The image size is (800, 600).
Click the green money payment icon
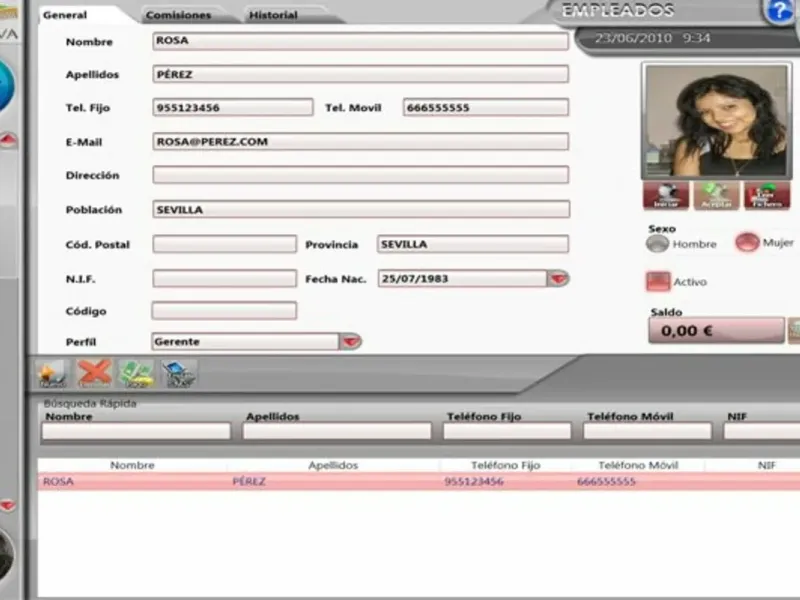click(x=136, y=373)
